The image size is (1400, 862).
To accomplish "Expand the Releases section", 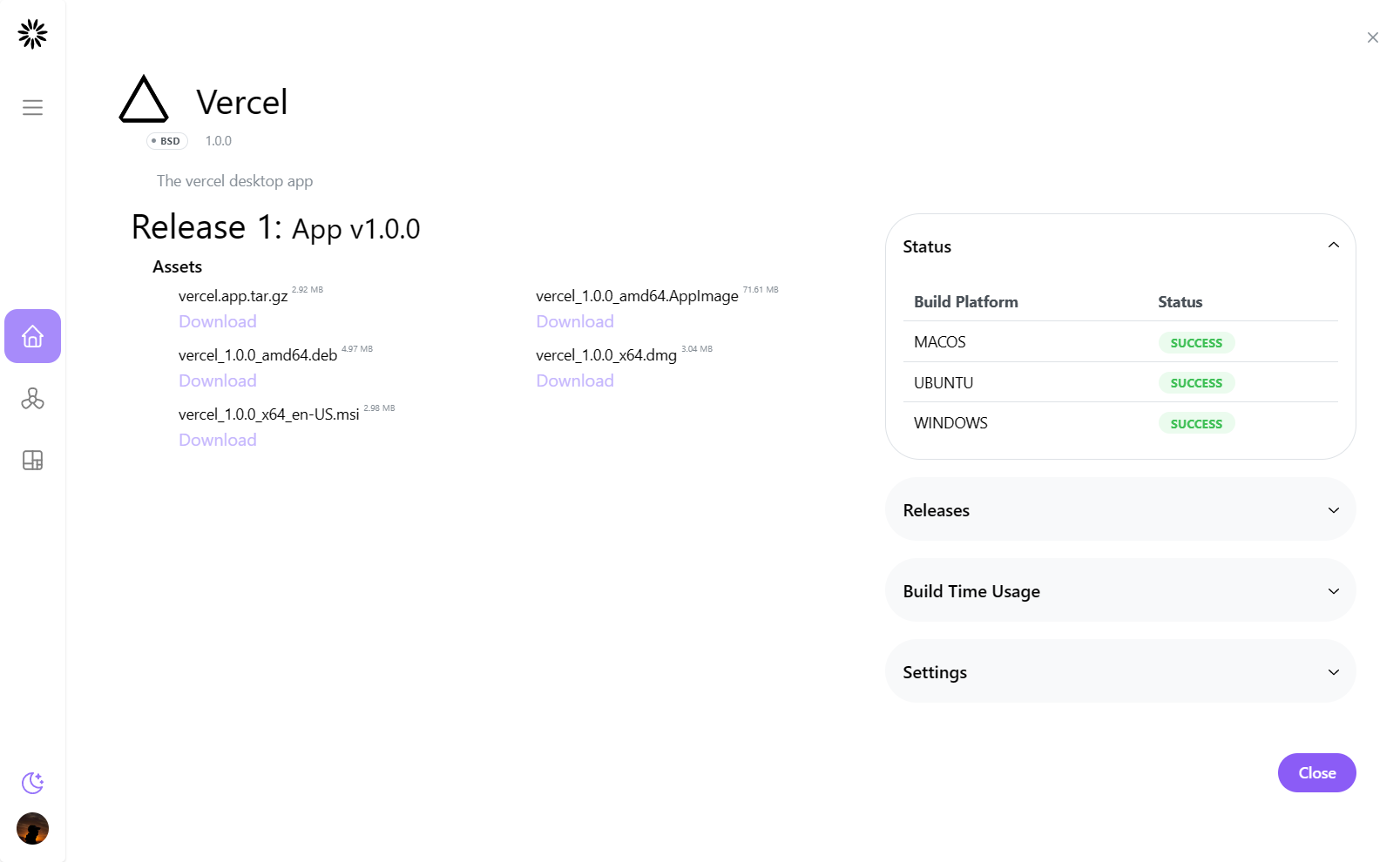I will [1120, 509].
